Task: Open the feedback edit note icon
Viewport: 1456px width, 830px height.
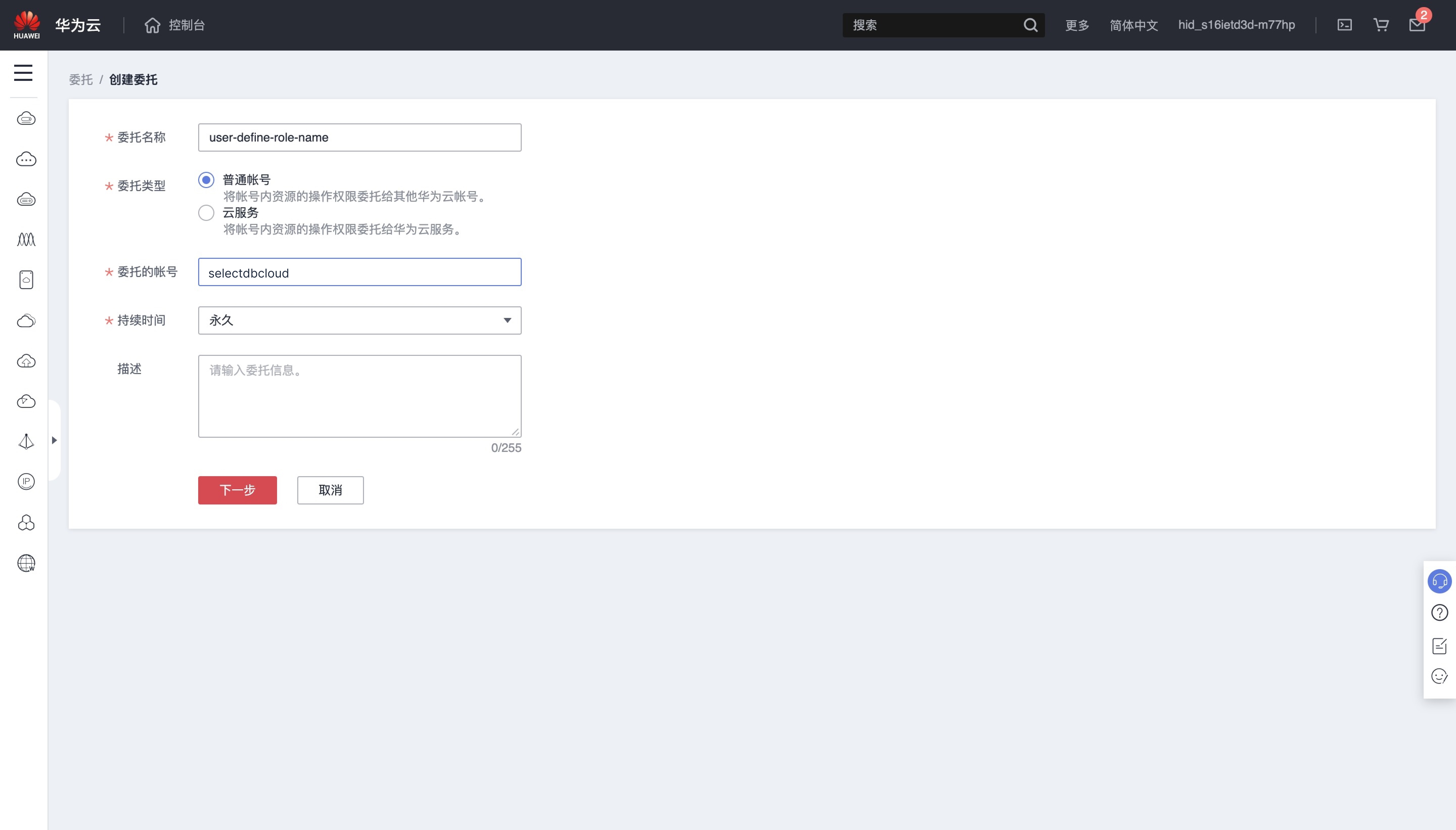Action: point(1440,645)
